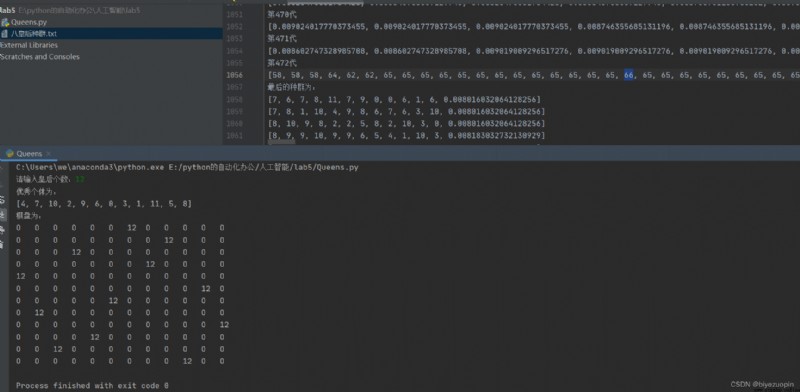Click 'Process finished with exit code 0'
This screenshot has width=800, height=392.
92,385
